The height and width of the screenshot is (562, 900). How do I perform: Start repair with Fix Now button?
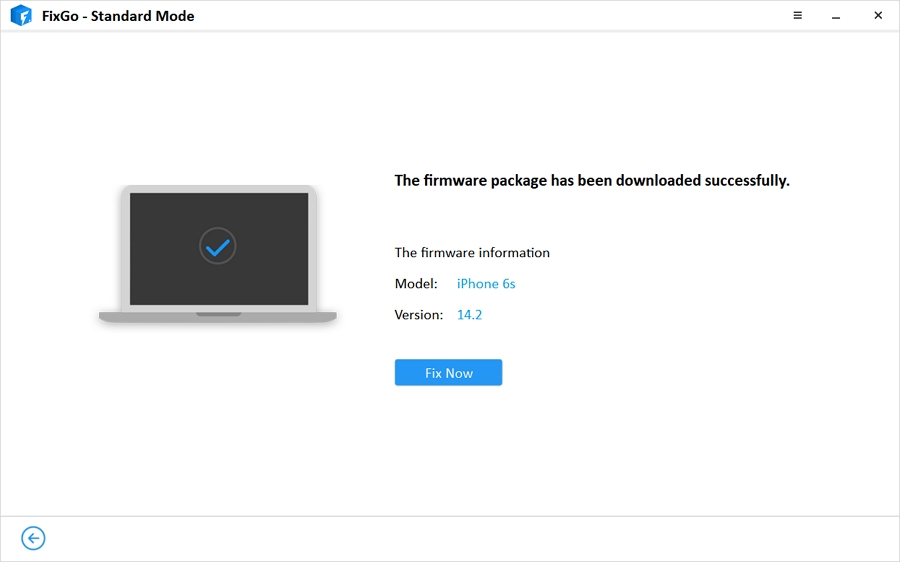(448, 373)
